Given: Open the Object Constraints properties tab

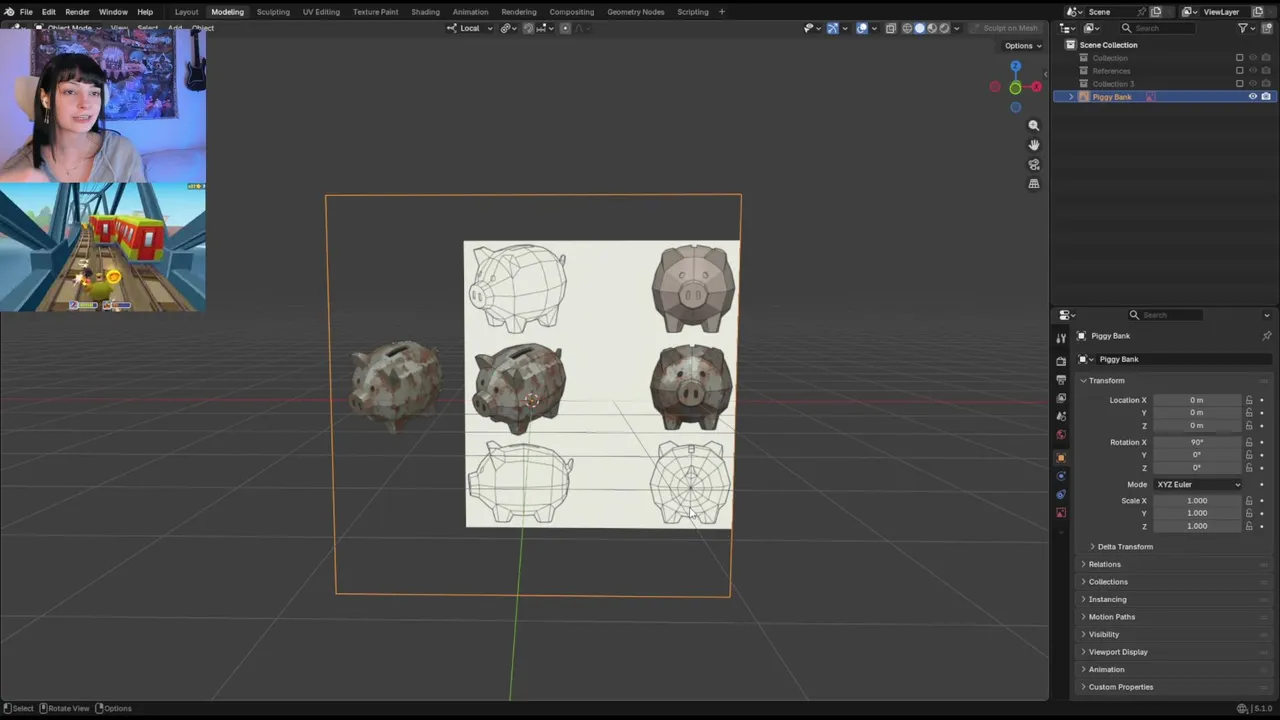Looking at the screenshot, I should (1061, 494).
